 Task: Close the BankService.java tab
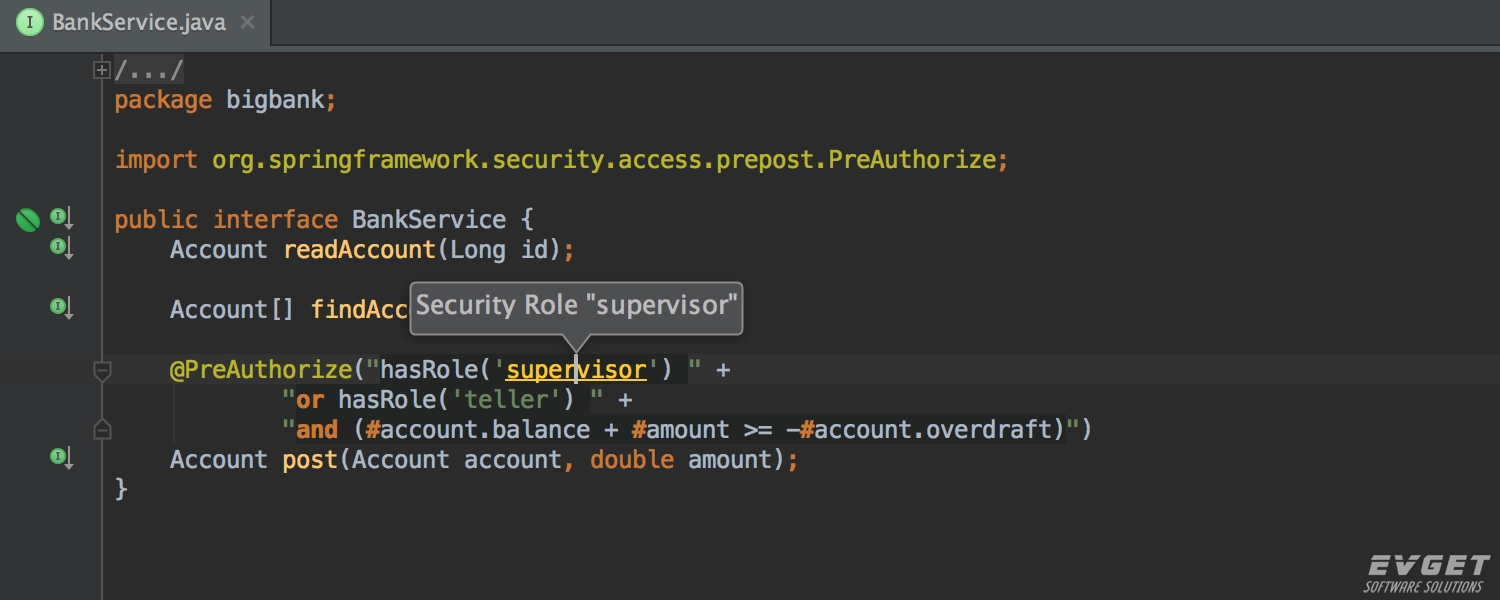pyautogui.click(x=248, y=22)
